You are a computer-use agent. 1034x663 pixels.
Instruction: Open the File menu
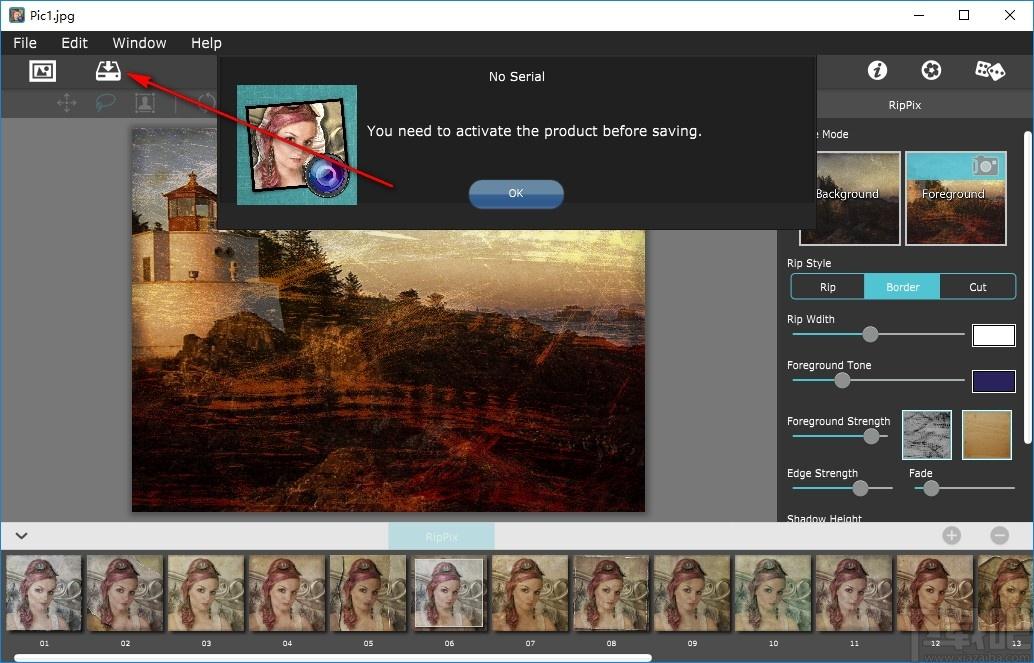click(25, 43)
